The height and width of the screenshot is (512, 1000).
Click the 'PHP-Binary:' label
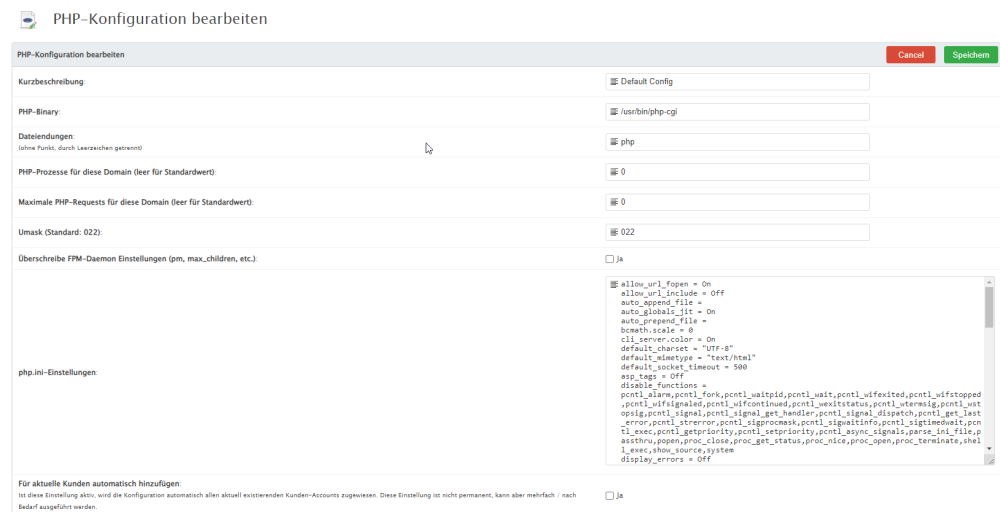[x=40, y=112]
